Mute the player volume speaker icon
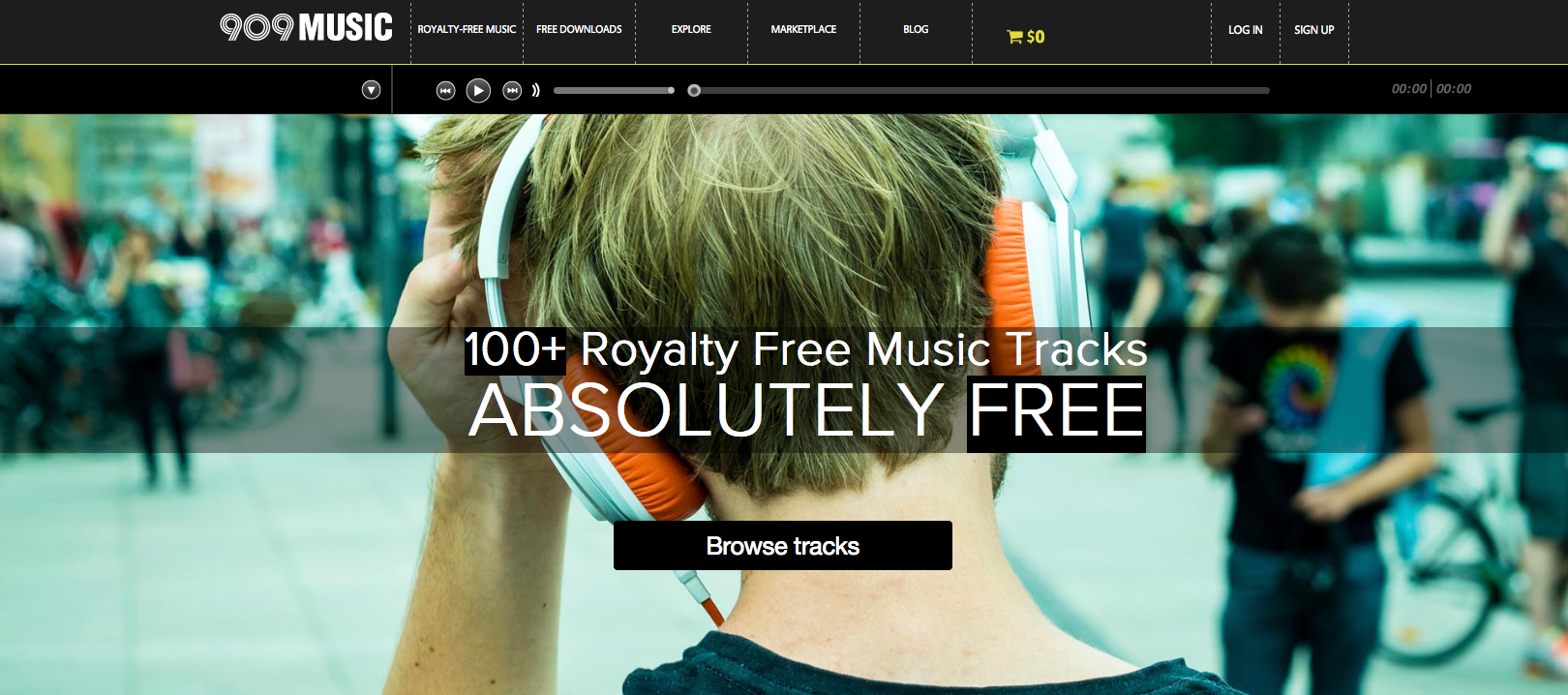 tap(535, 90)
